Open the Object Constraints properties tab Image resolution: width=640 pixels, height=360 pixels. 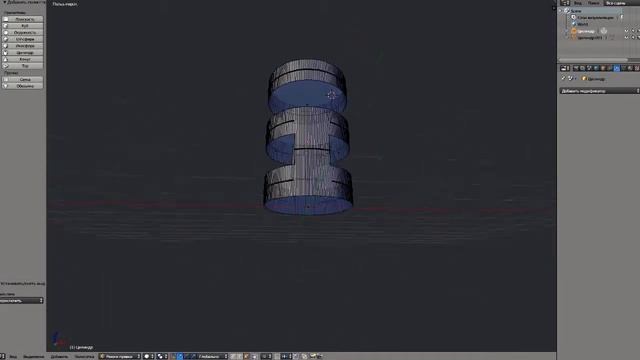pyautogui.click(x=609, y=68)
